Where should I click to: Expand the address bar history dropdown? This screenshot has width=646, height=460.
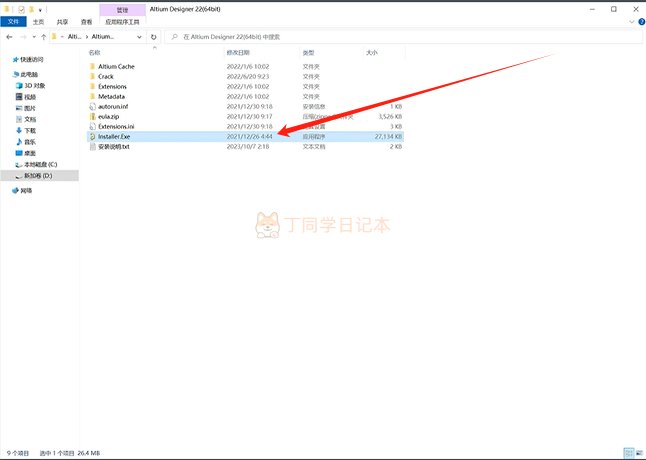(139, 37)
